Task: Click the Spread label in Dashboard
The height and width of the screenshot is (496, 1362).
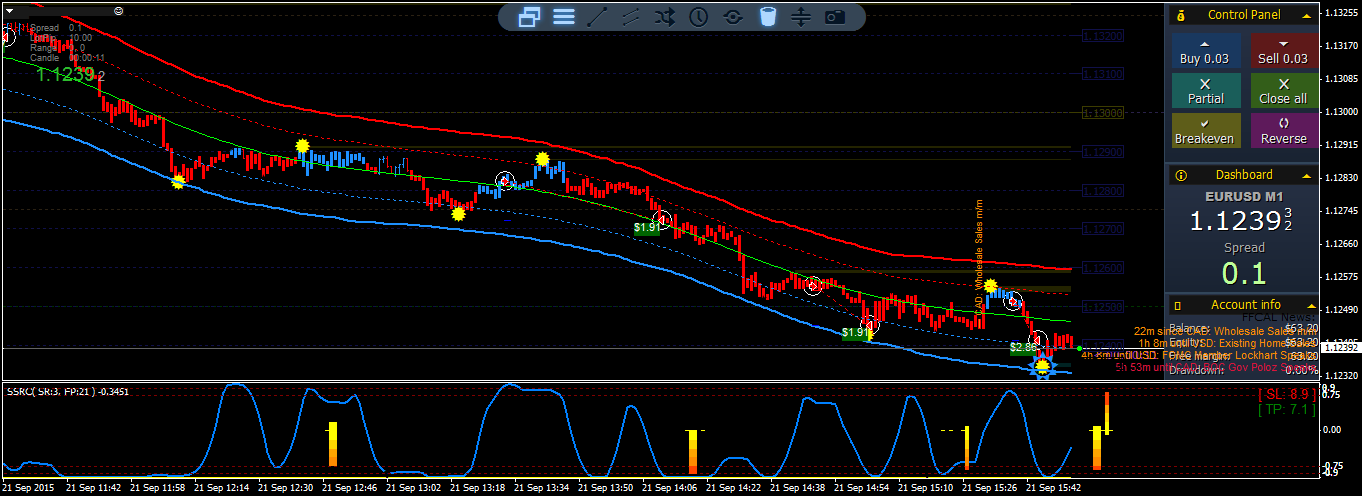Action: coord(1244,247)
